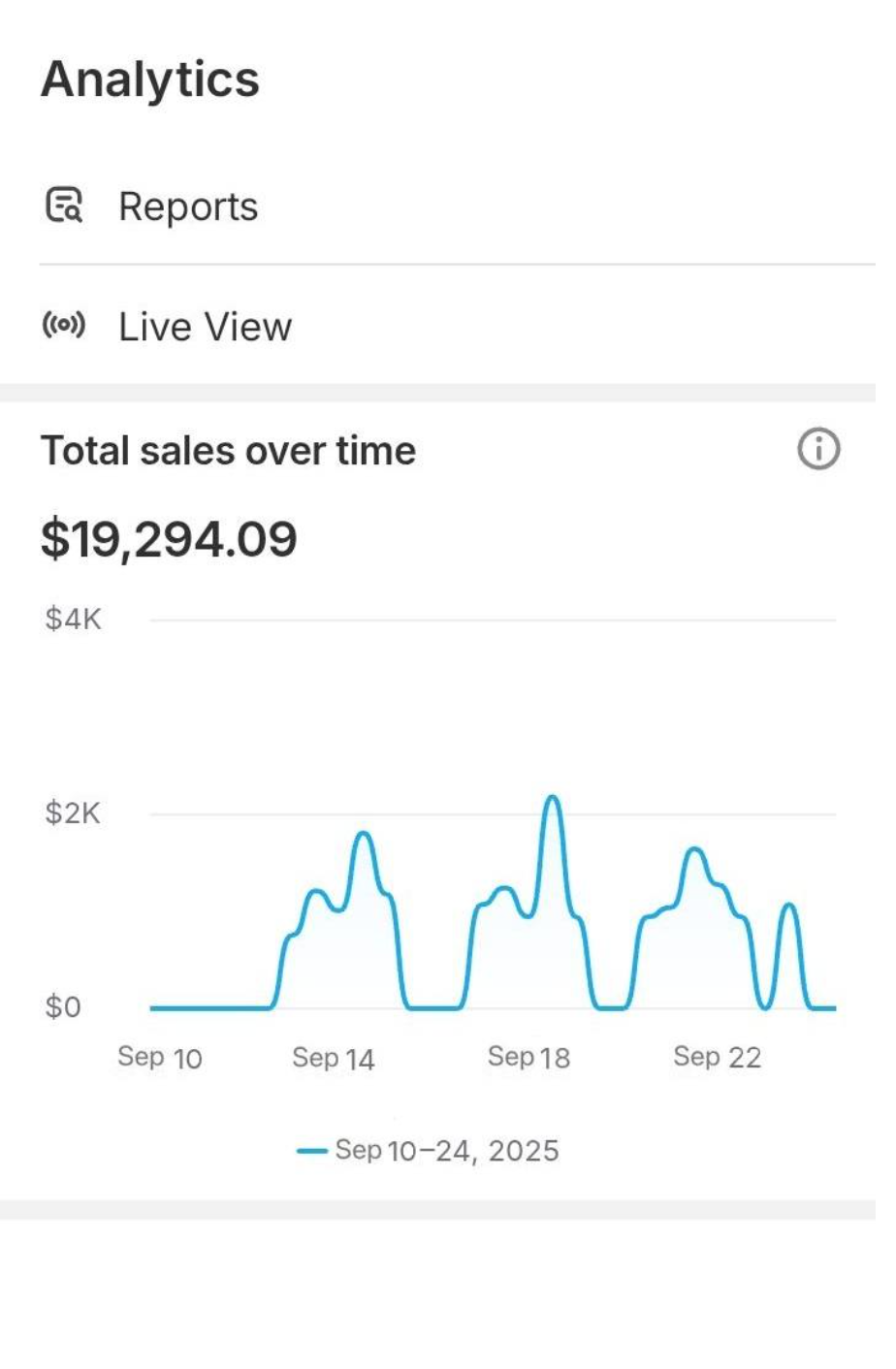The width and height of the screenshot is (896, 1369).
Task: Select the Sep 22 date label
Action: point(718,1057)
